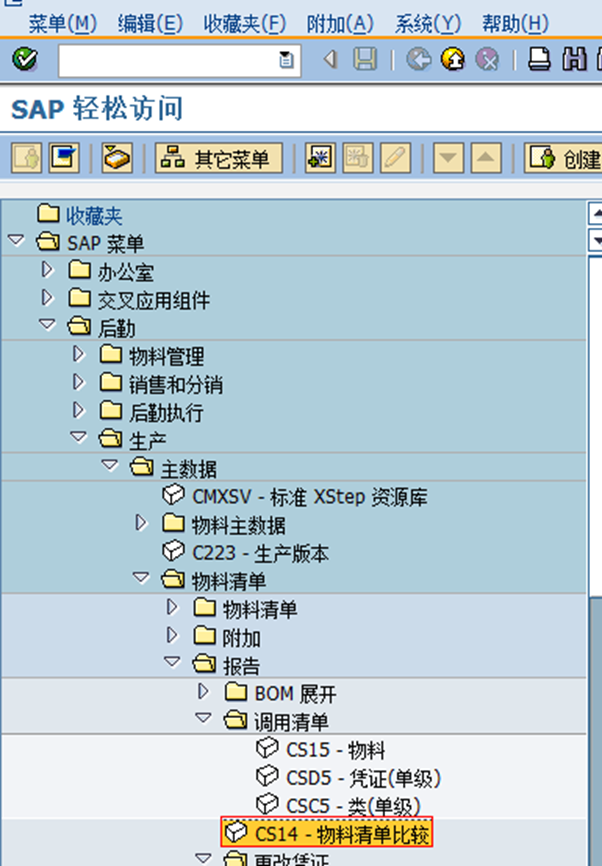This screenshot has height=866, width=602.
Task: Click the yellow Exit arrow icon
Action: click(x=452, y=59)
